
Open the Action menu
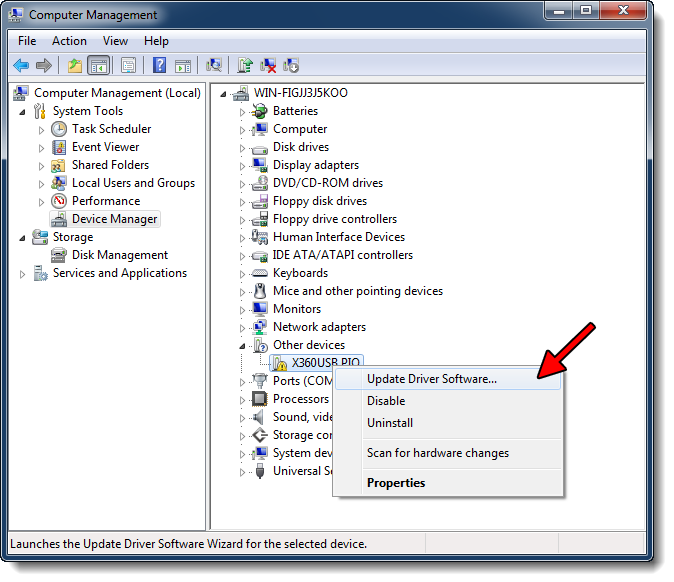(x=69, y=41)
